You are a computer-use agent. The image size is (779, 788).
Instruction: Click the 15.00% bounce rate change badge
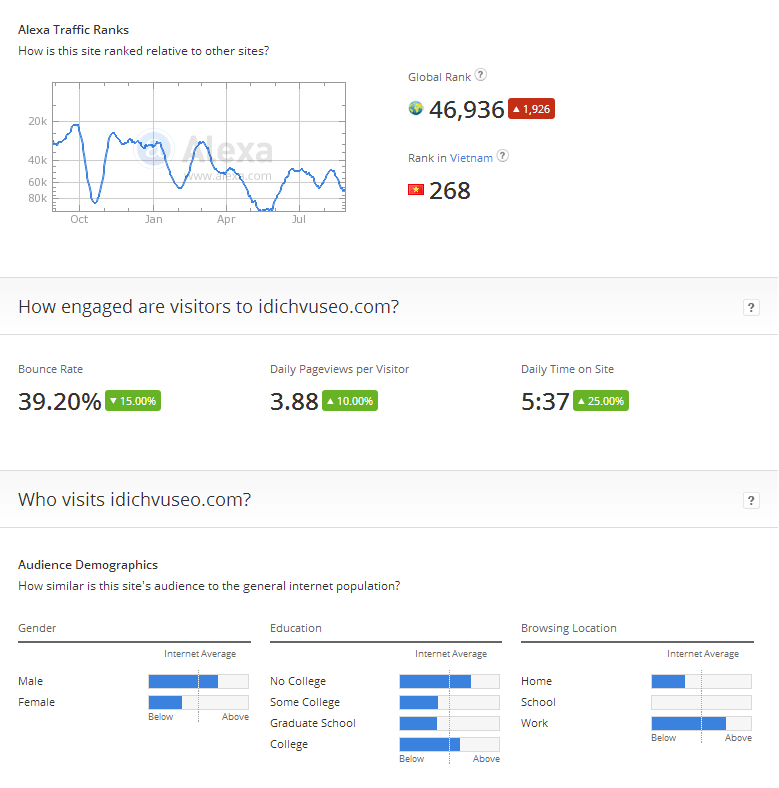[133, 401]
